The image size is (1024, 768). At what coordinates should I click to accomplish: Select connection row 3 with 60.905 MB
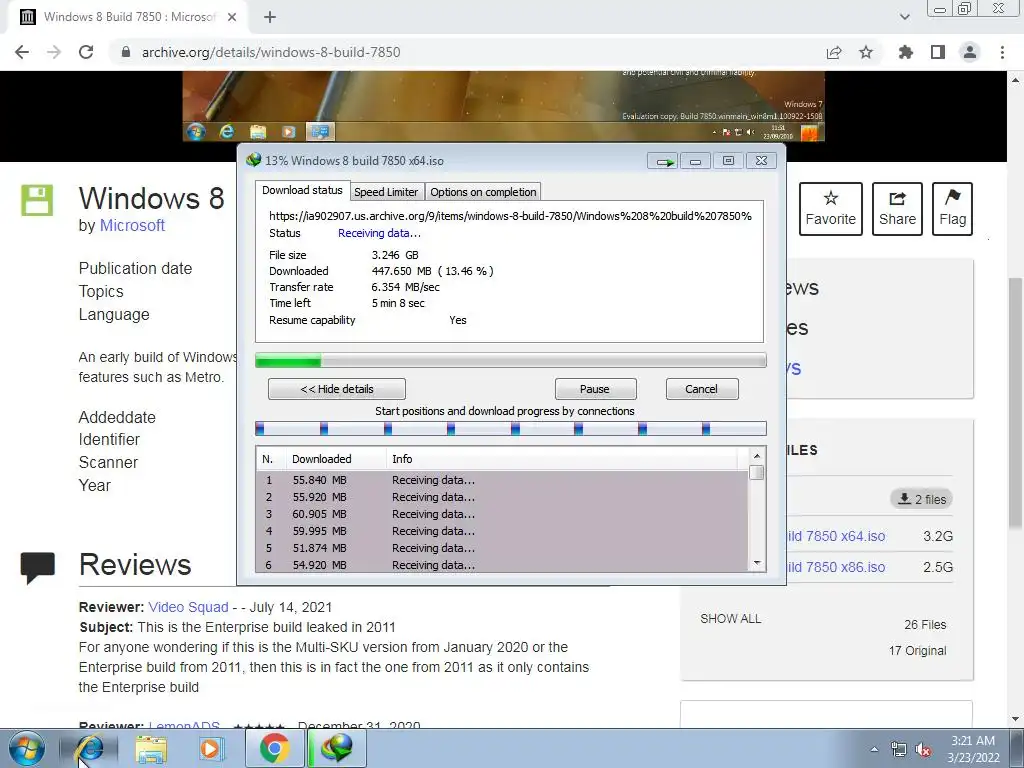(502, 514)
